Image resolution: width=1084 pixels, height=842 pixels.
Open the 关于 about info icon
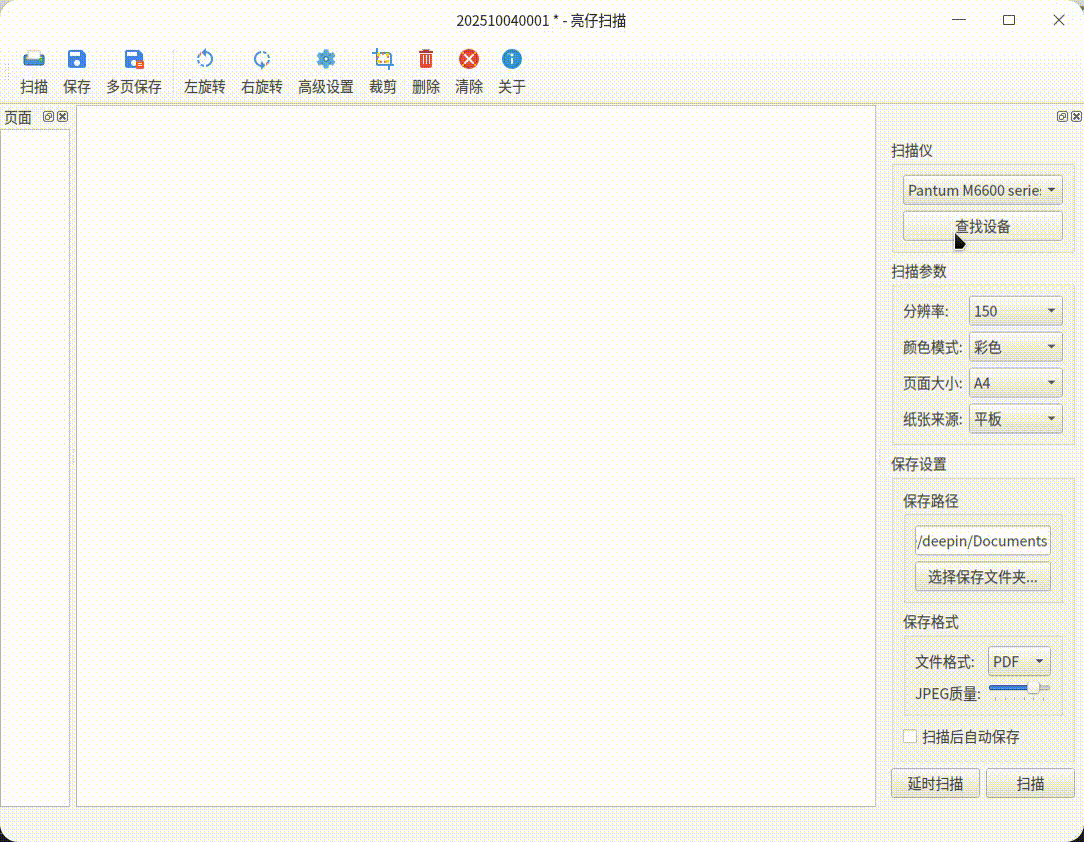512,60
